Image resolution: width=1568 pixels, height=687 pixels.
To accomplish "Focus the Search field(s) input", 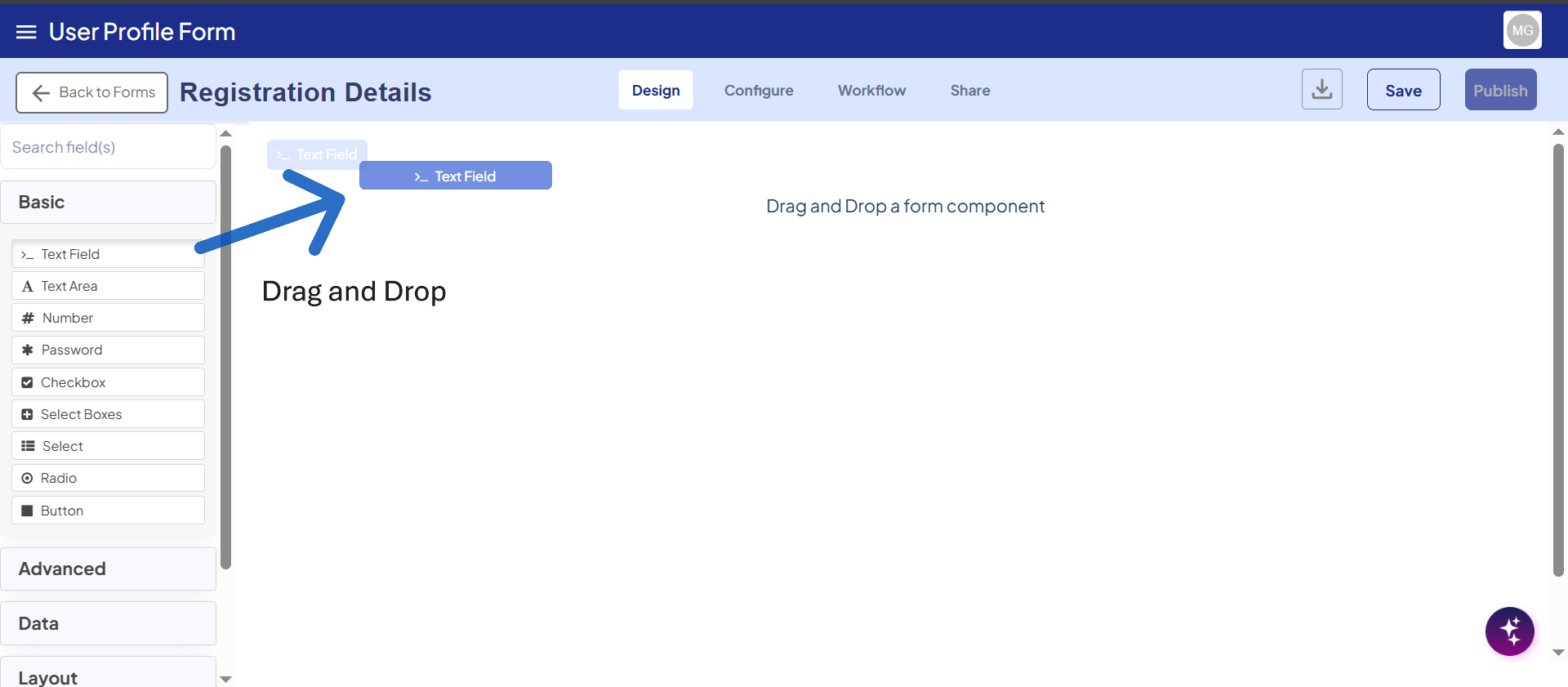I will click(x=108, y=147).
